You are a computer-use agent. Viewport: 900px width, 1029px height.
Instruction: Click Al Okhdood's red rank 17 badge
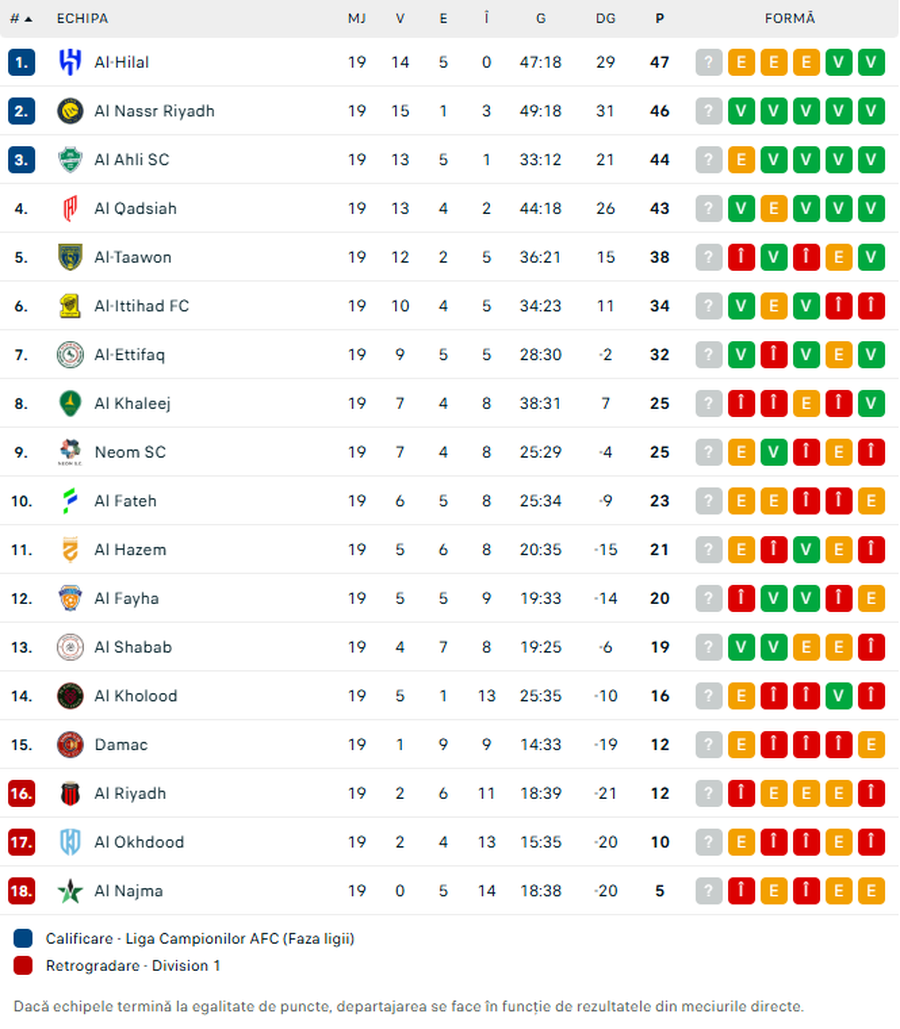(22, 842)
